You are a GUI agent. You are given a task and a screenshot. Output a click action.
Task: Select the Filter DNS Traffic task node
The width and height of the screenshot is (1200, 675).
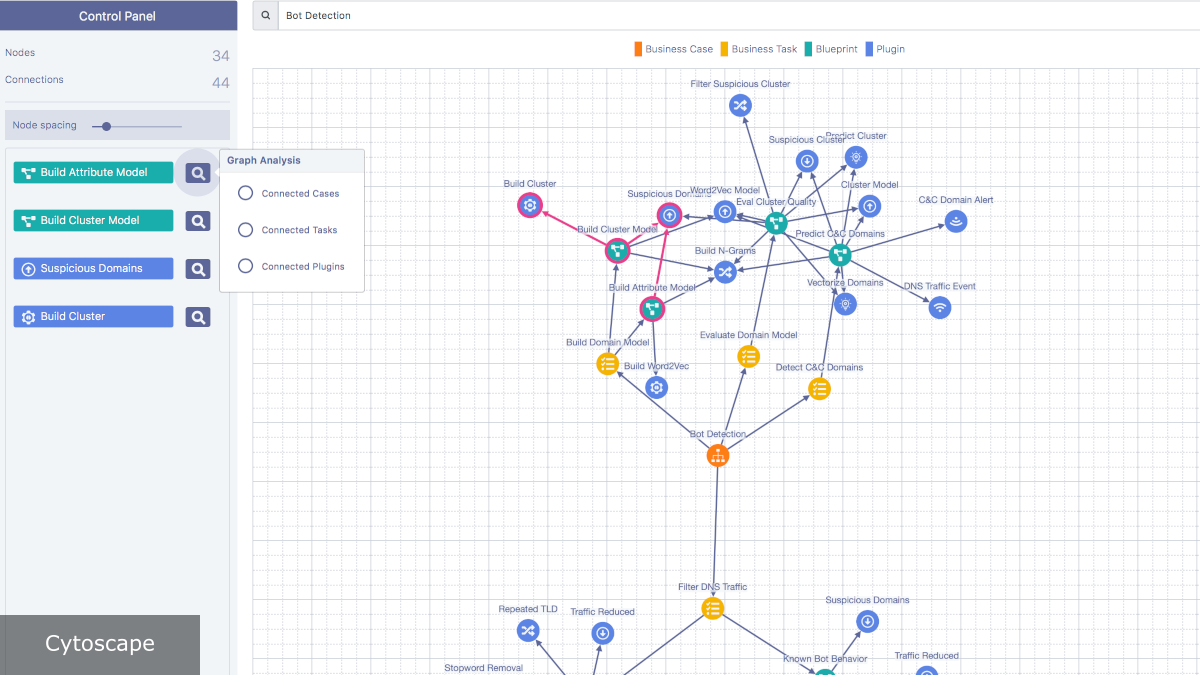coord(712,608)
